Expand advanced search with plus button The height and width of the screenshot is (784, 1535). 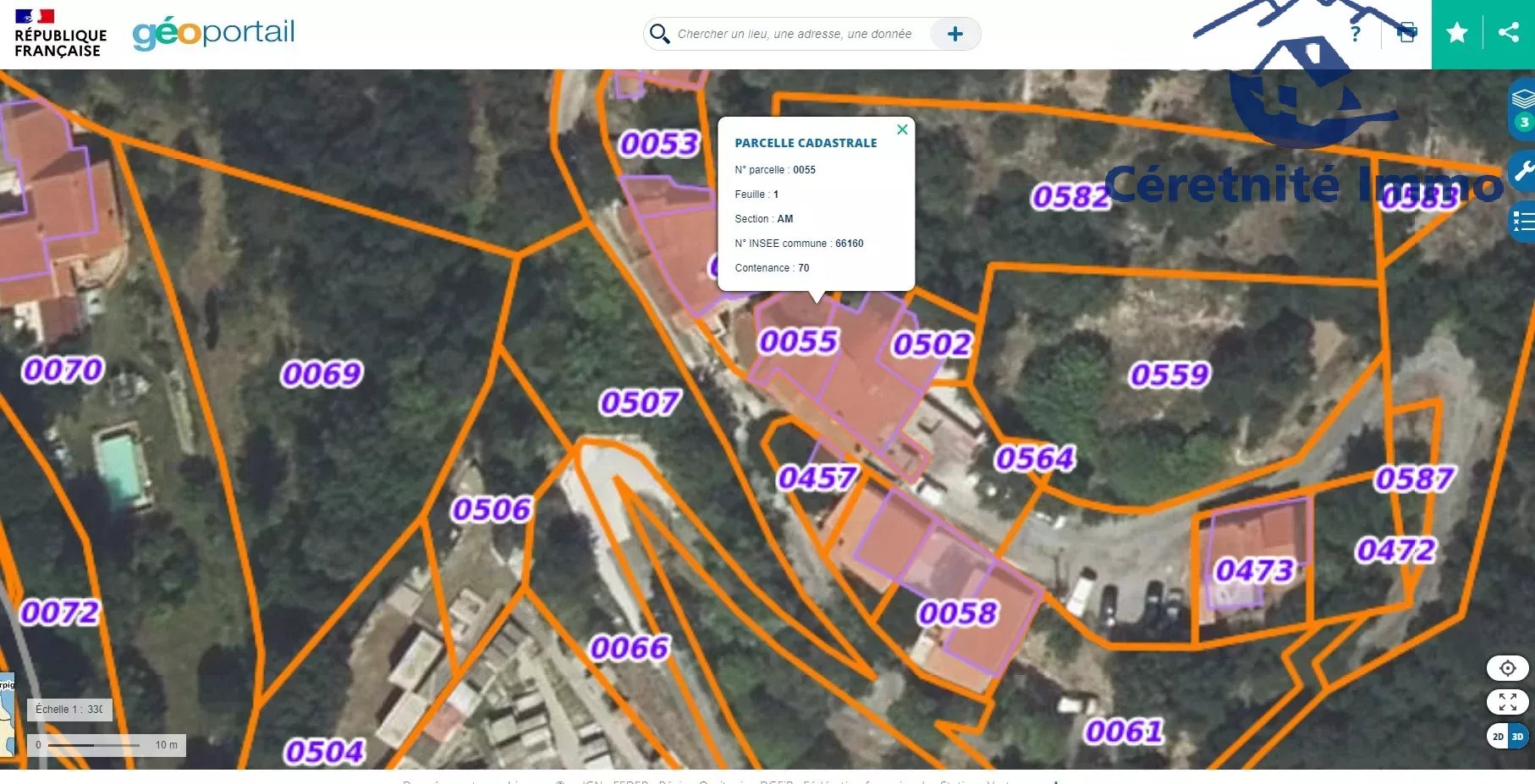(955, 34)
